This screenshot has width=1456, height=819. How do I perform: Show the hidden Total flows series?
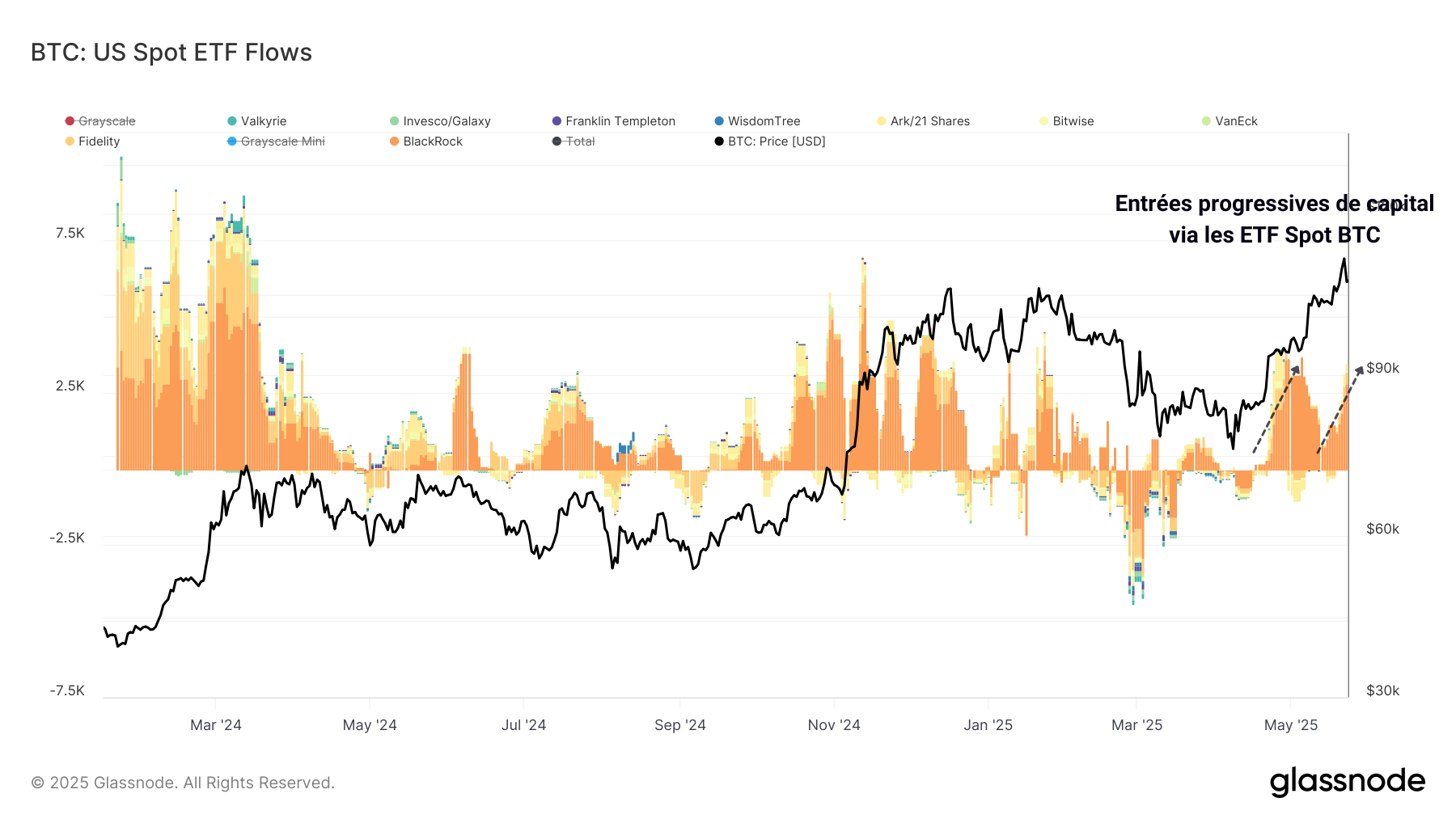pyautogui.click(x=574, y=141)
